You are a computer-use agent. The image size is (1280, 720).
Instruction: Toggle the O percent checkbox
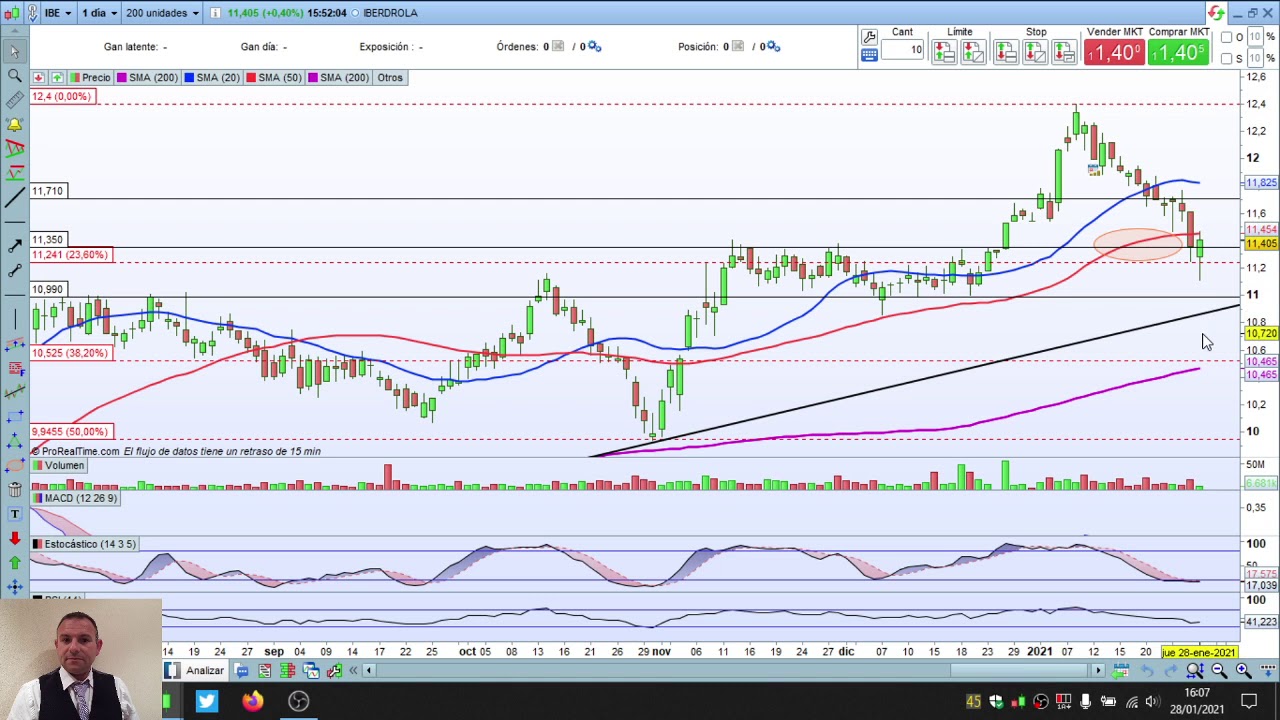[1227, 37]
